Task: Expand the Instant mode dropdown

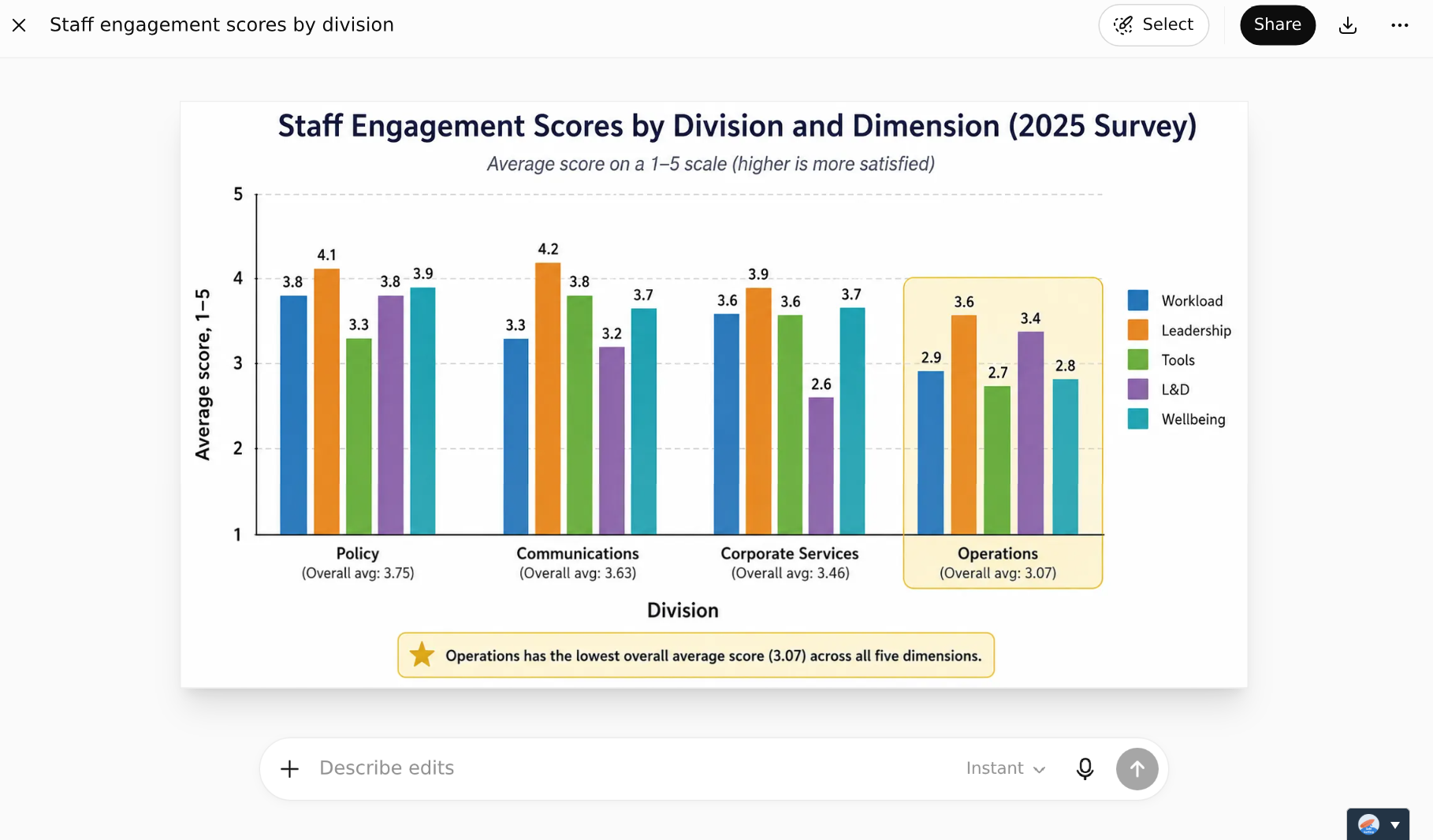Action: click(x=1006, y=768)
